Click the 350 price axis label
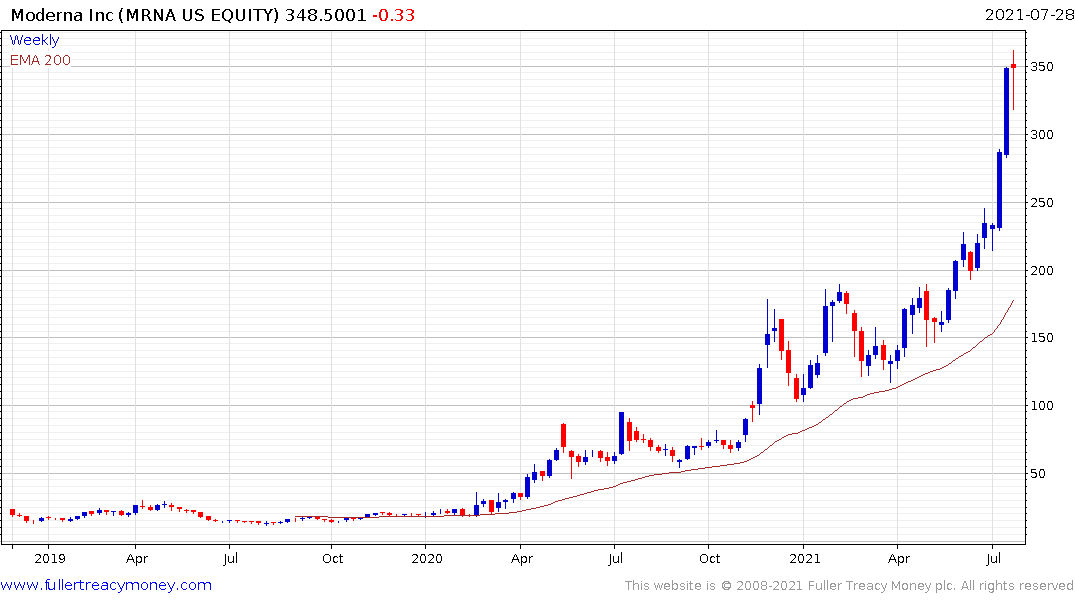Image resolution: width=1075 pixels, height=600 pixels. [1041, 67]
